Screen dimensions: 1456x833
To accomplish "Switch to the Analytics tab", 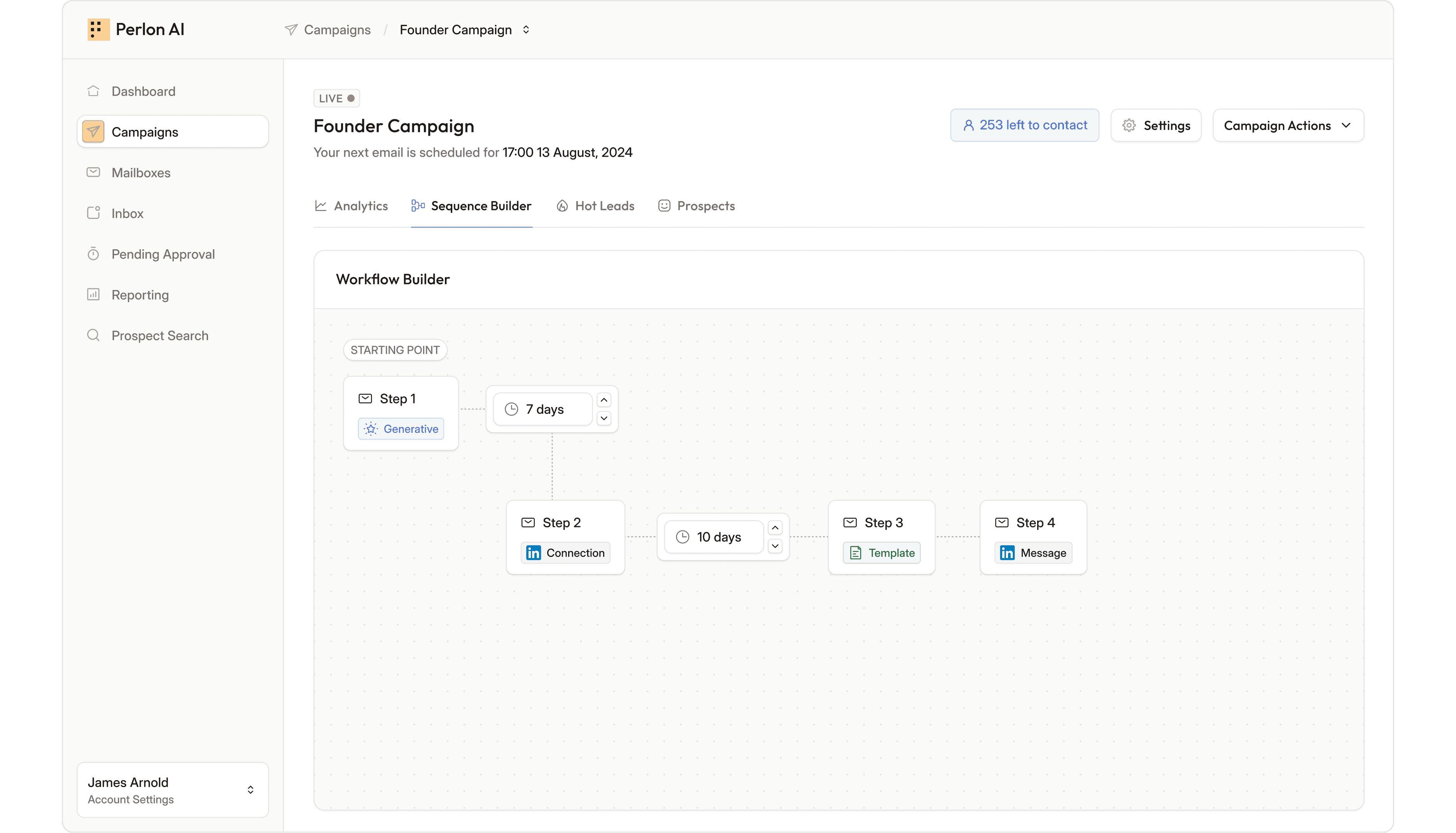I will pyautogui.click(x=351, y=206).
